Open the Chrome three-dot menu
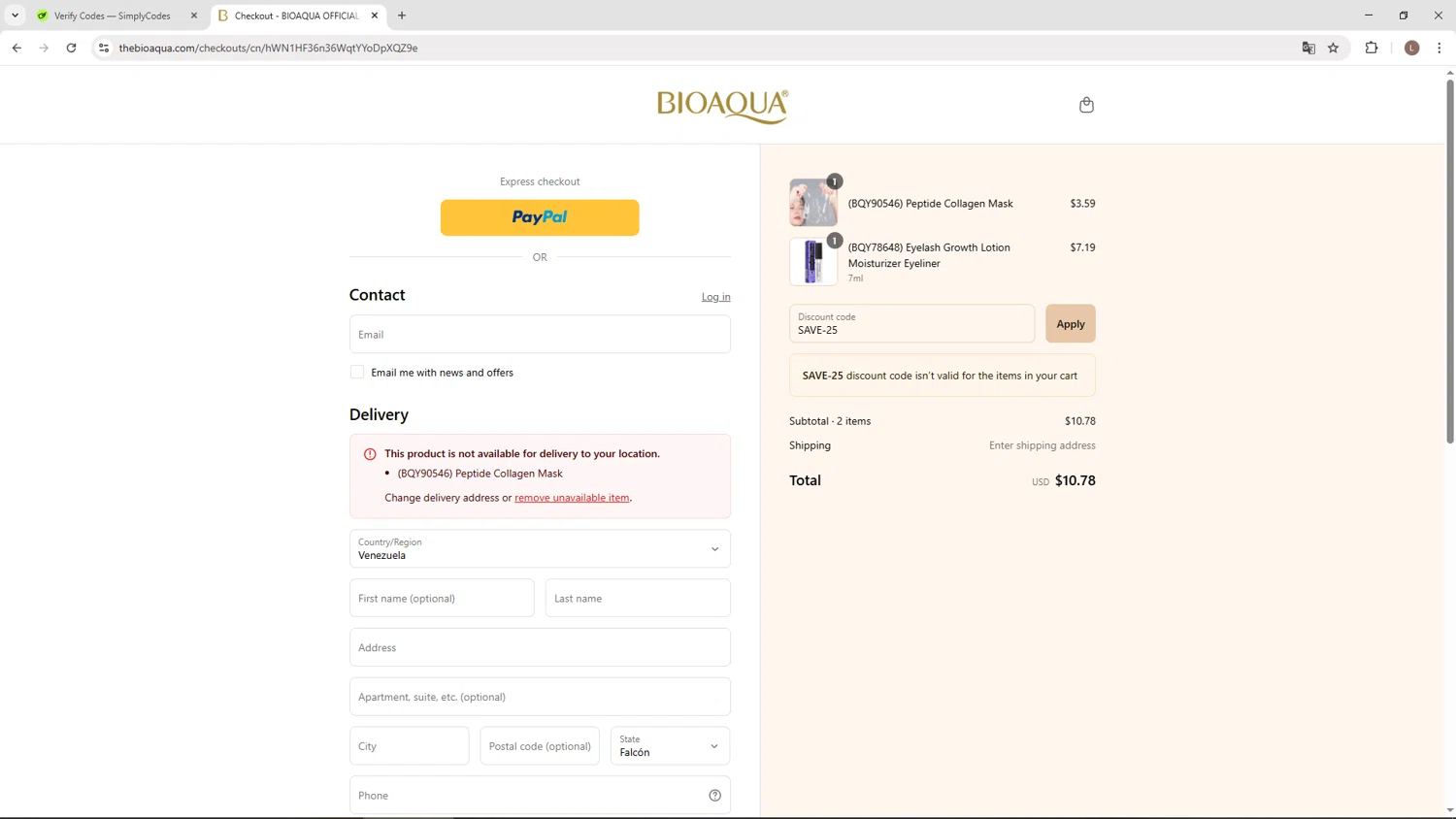Screen dimensions: 1456x819 (x=1439, y=48)
